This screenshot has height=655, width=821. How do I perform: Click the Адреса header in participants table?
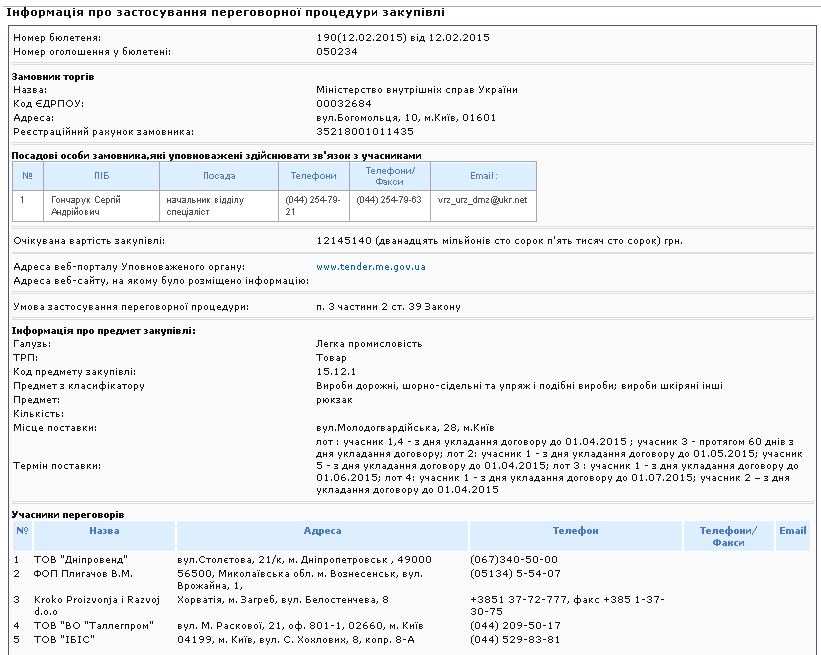[x=322, y=531]
